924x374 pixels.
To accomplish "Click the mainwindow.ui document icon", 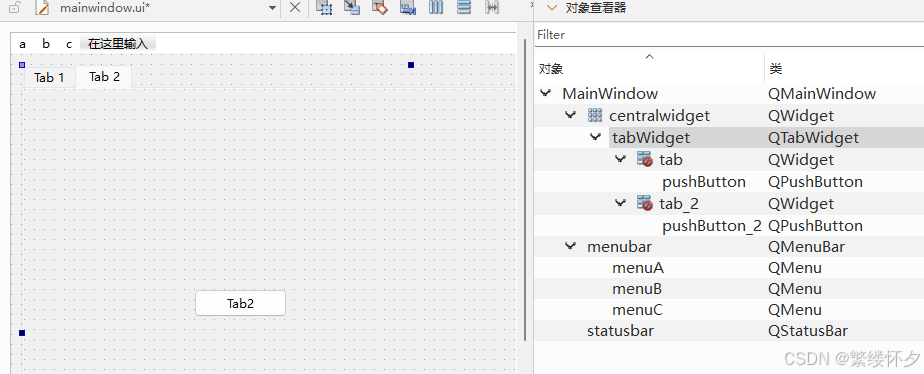I will (x=41, y=8).
